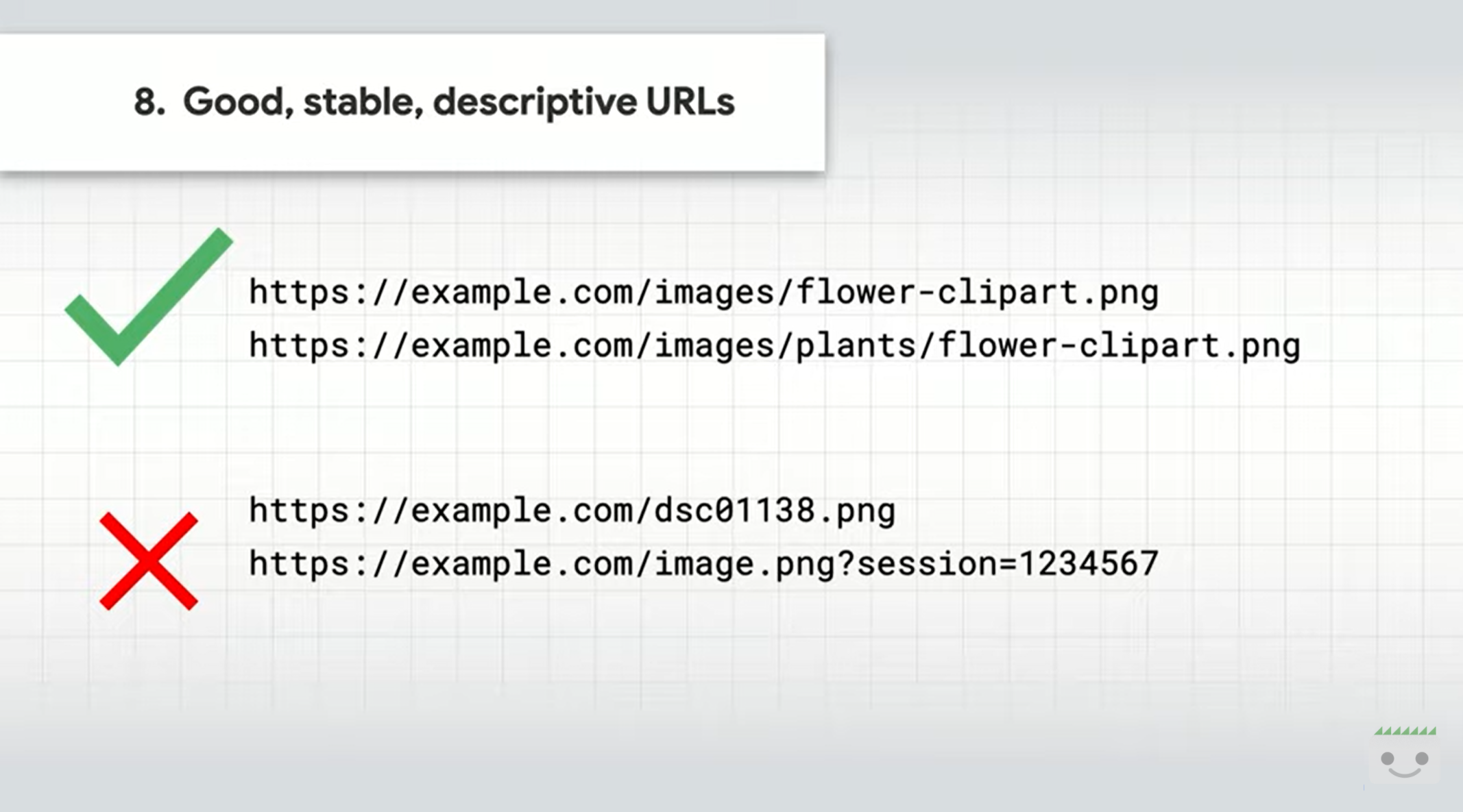The width and height of the screenshot is (1463, 812).
Task: Click the green checkmark icon
Action: [x=147, y=298]
